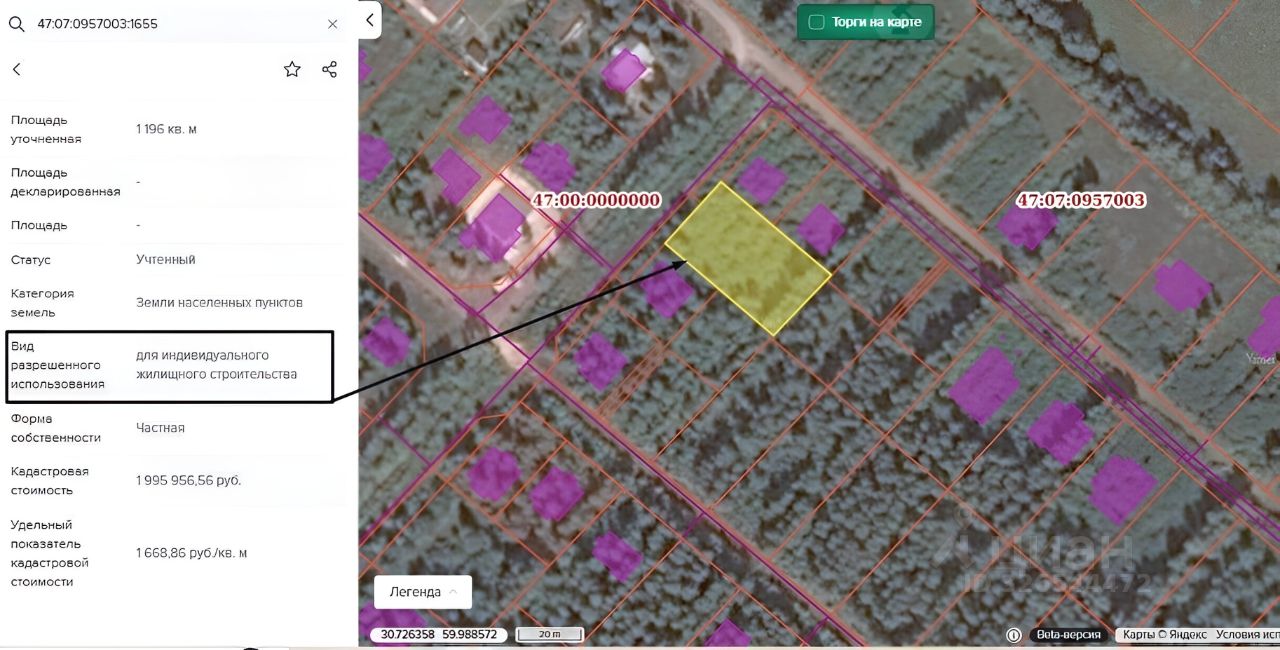Open the 'Карты © Яндекс' link
The height and width of the screenshot is (650, 1280).
[x=1164, y=635]
